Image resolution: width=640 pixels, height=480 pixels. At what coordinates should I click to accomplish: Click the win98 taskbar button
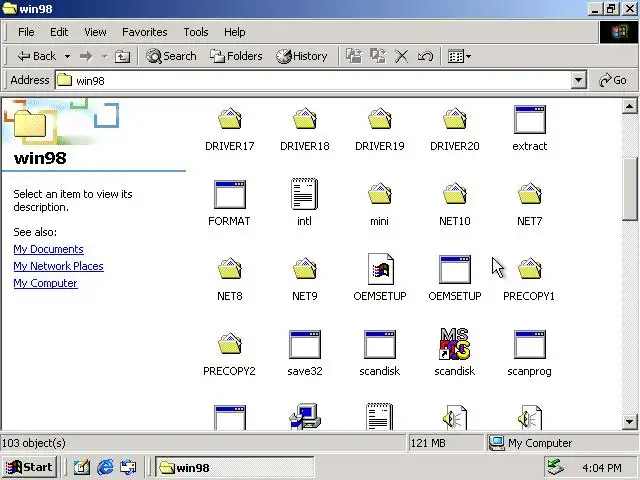234,467
